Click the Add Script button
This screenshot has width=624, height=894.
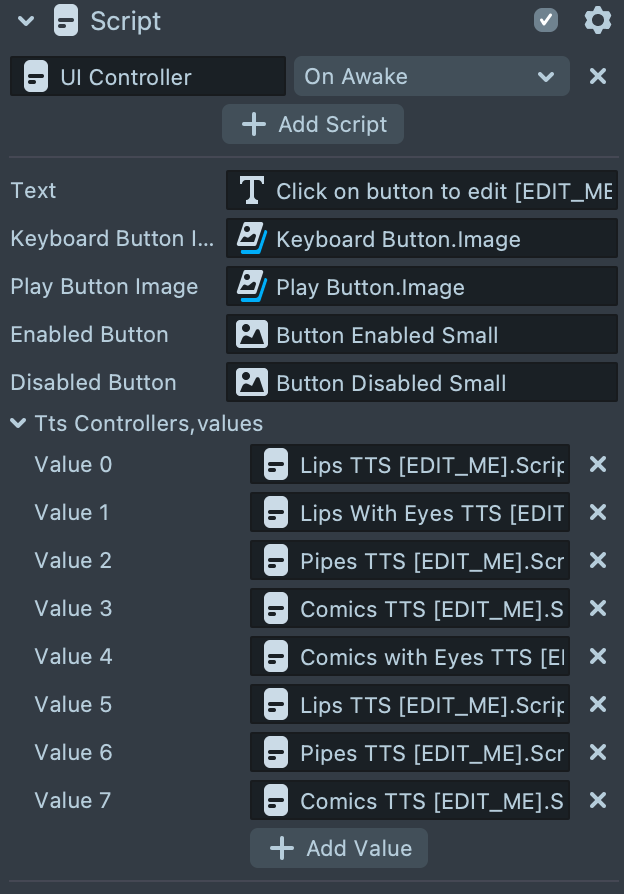(x=313, y=124)
